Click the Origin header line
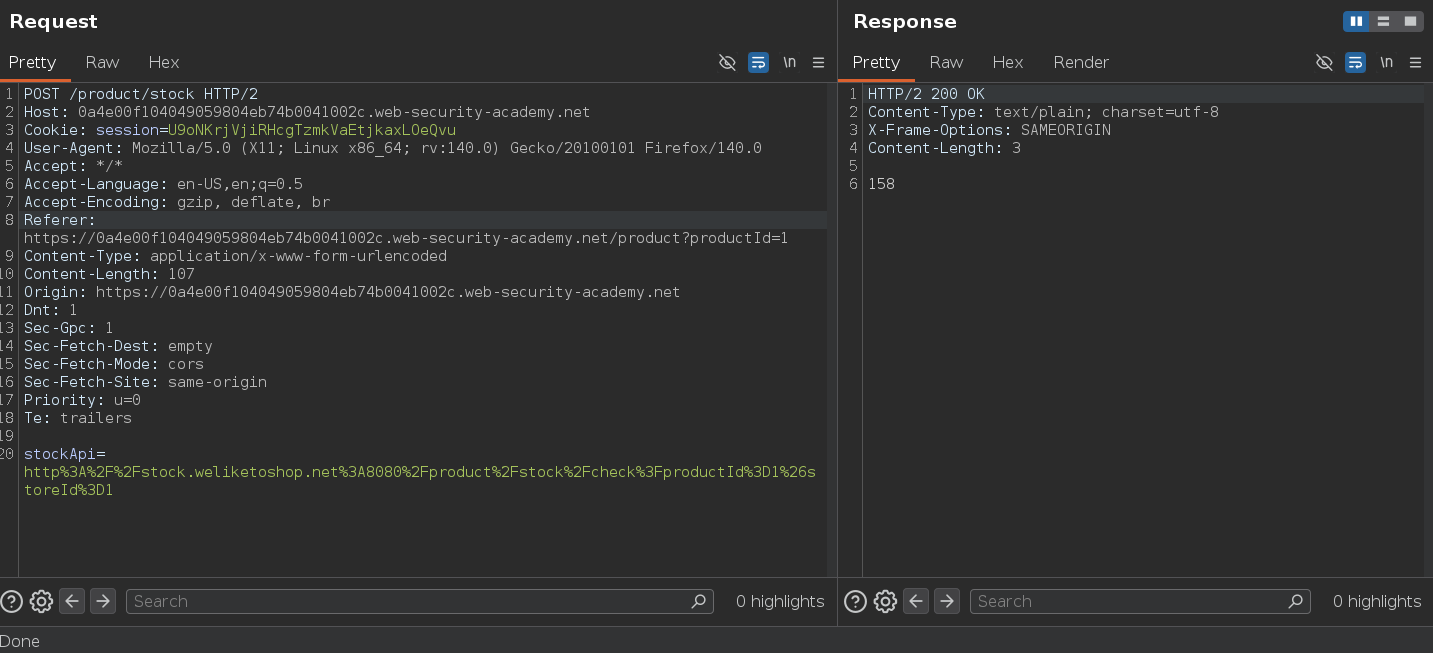 pyautogui.click(x=352, y=292)
